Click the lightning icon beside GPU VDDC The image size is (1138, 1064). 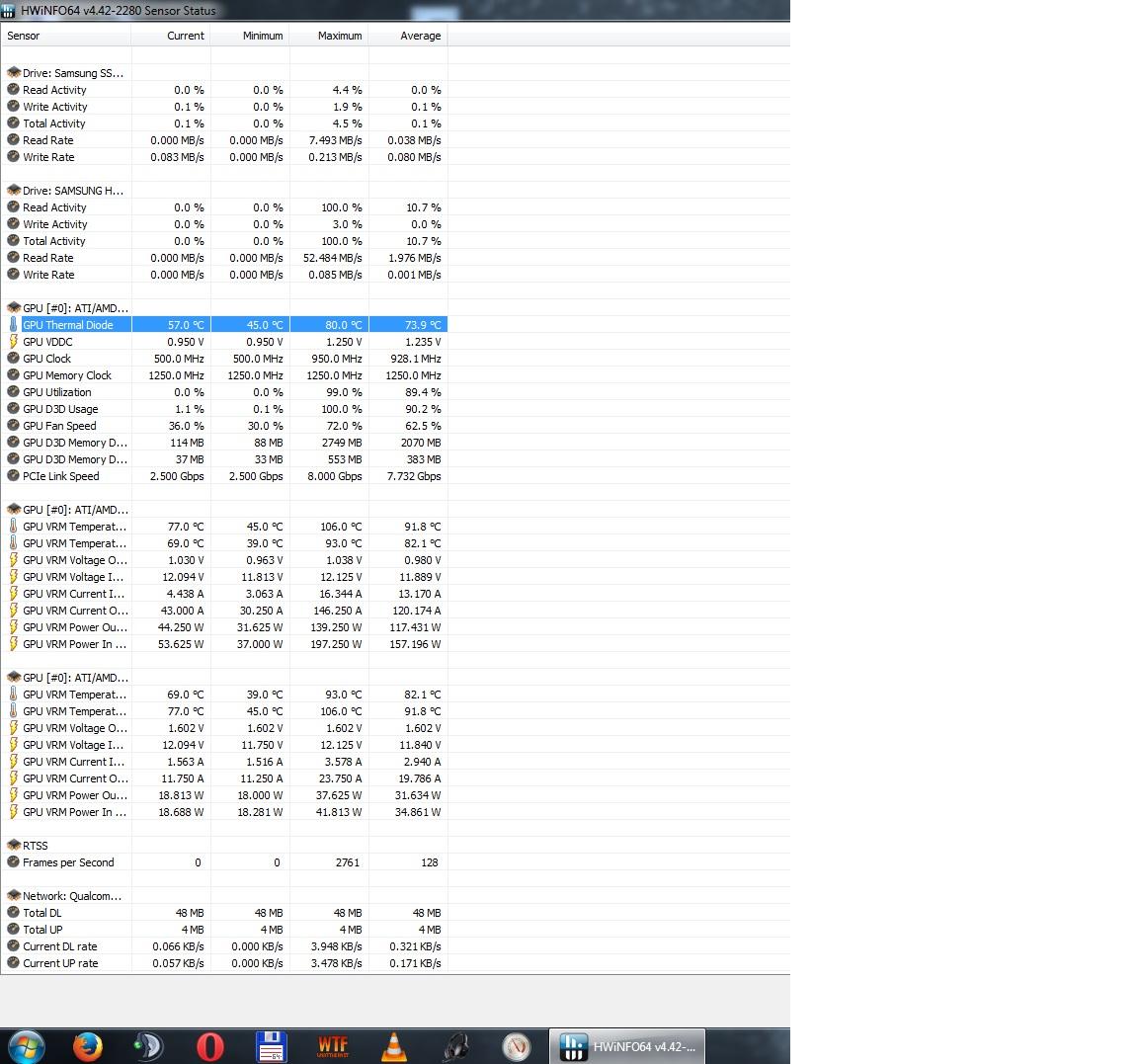coord(13,341)
